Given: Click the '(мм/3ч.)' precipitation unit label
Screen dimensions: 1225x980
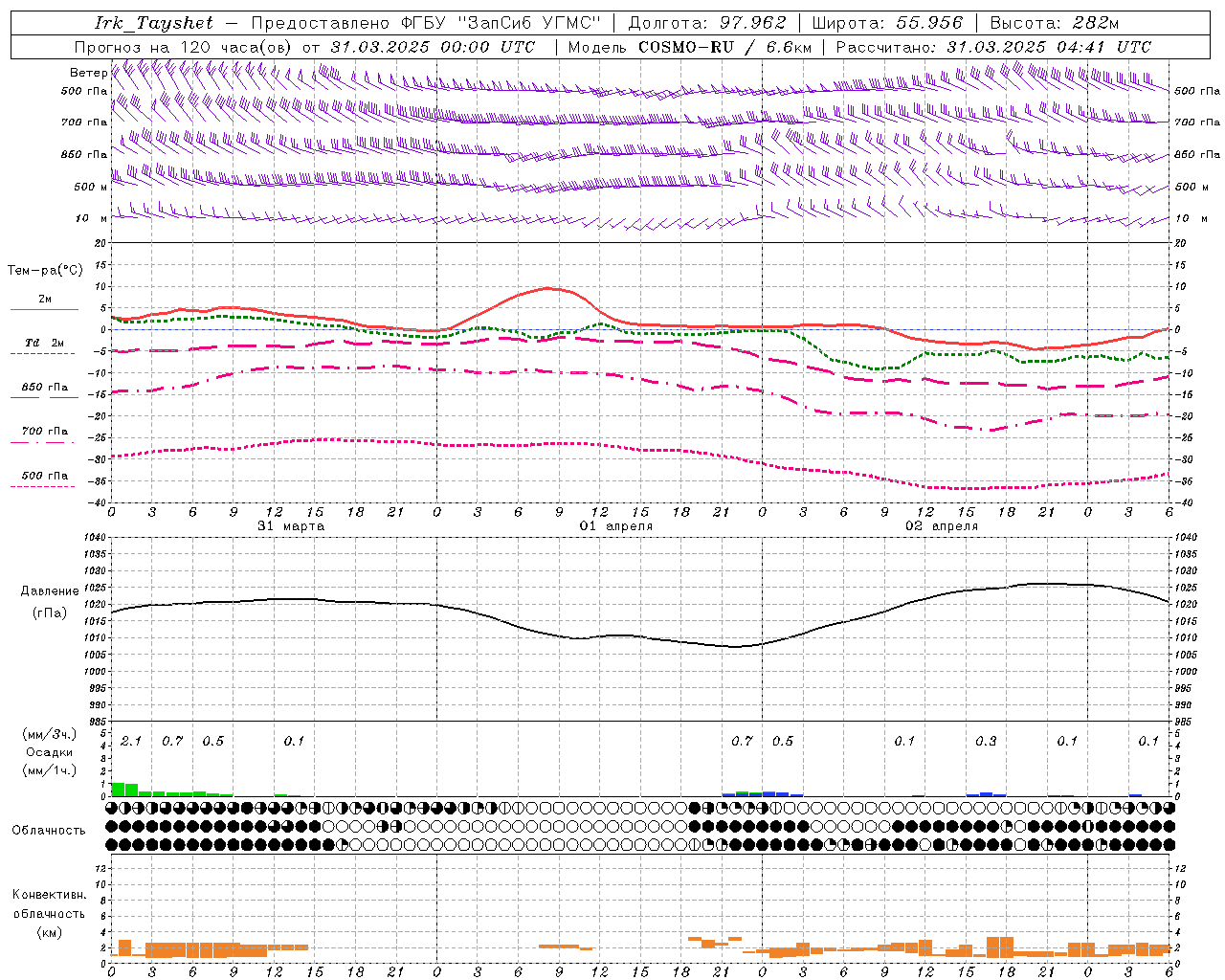Looking at the screenshot, I should tap(50, 734).
